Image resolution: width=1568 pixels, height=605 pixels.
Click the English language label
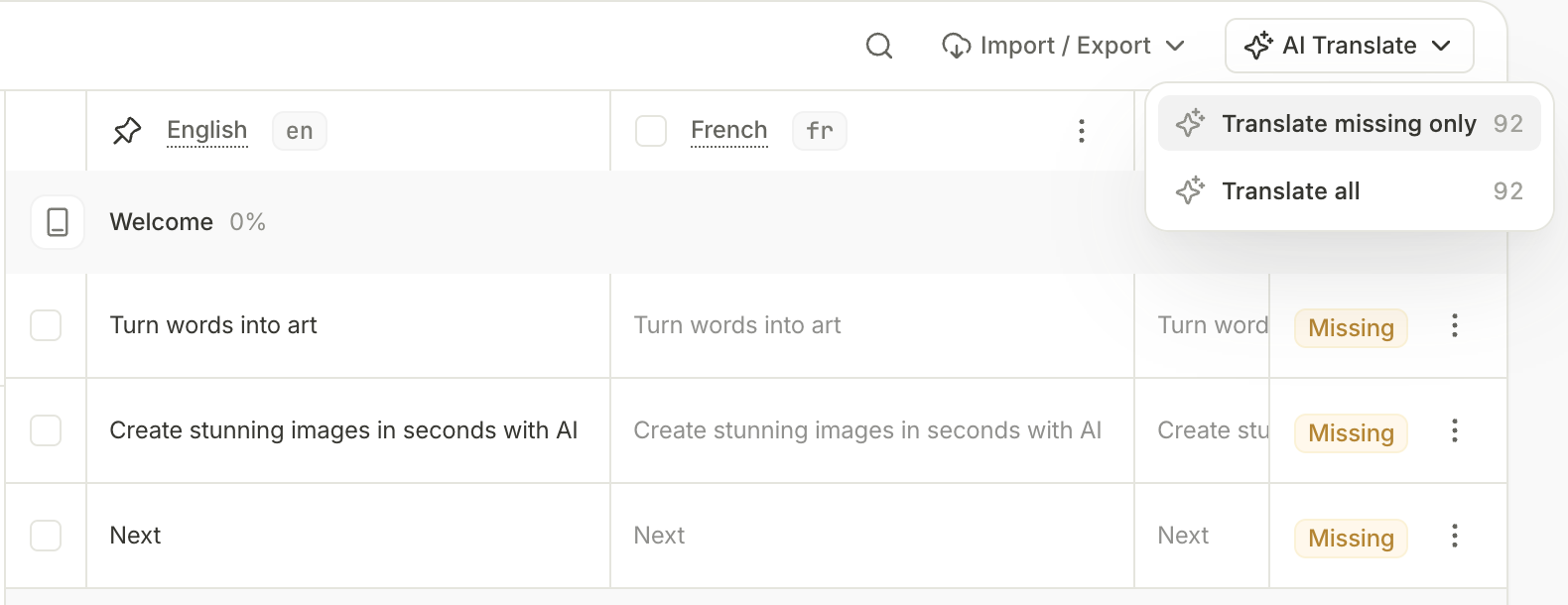[x=206, y=130]
